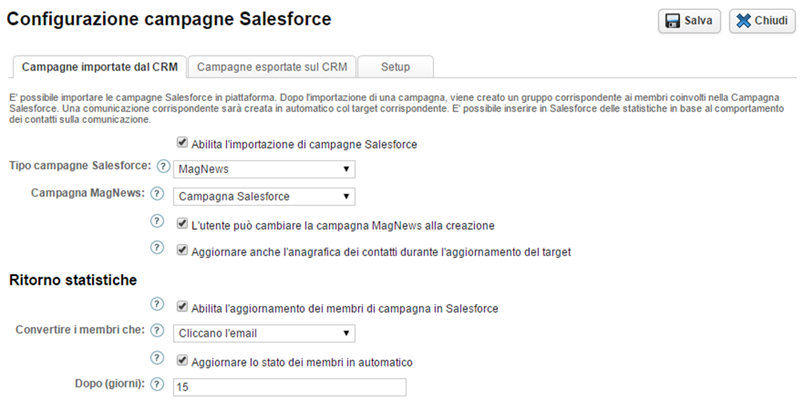Open help for Abilita l'aggiornamento dei membri

158,304
